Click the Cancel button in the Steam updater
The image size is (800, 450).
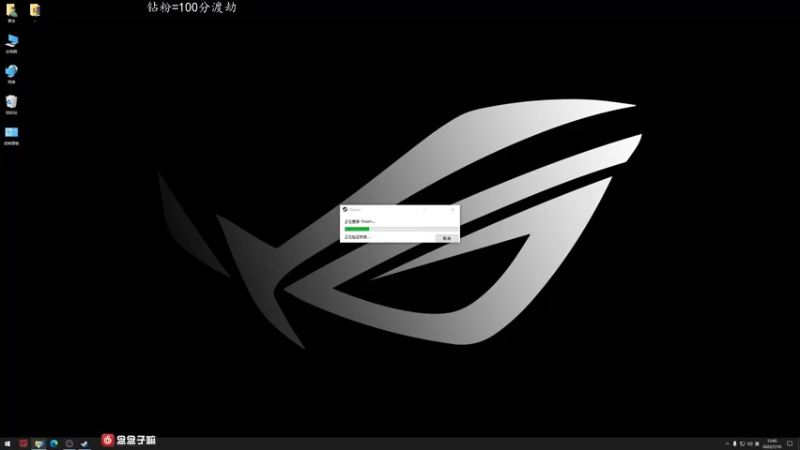click(447, 238)
